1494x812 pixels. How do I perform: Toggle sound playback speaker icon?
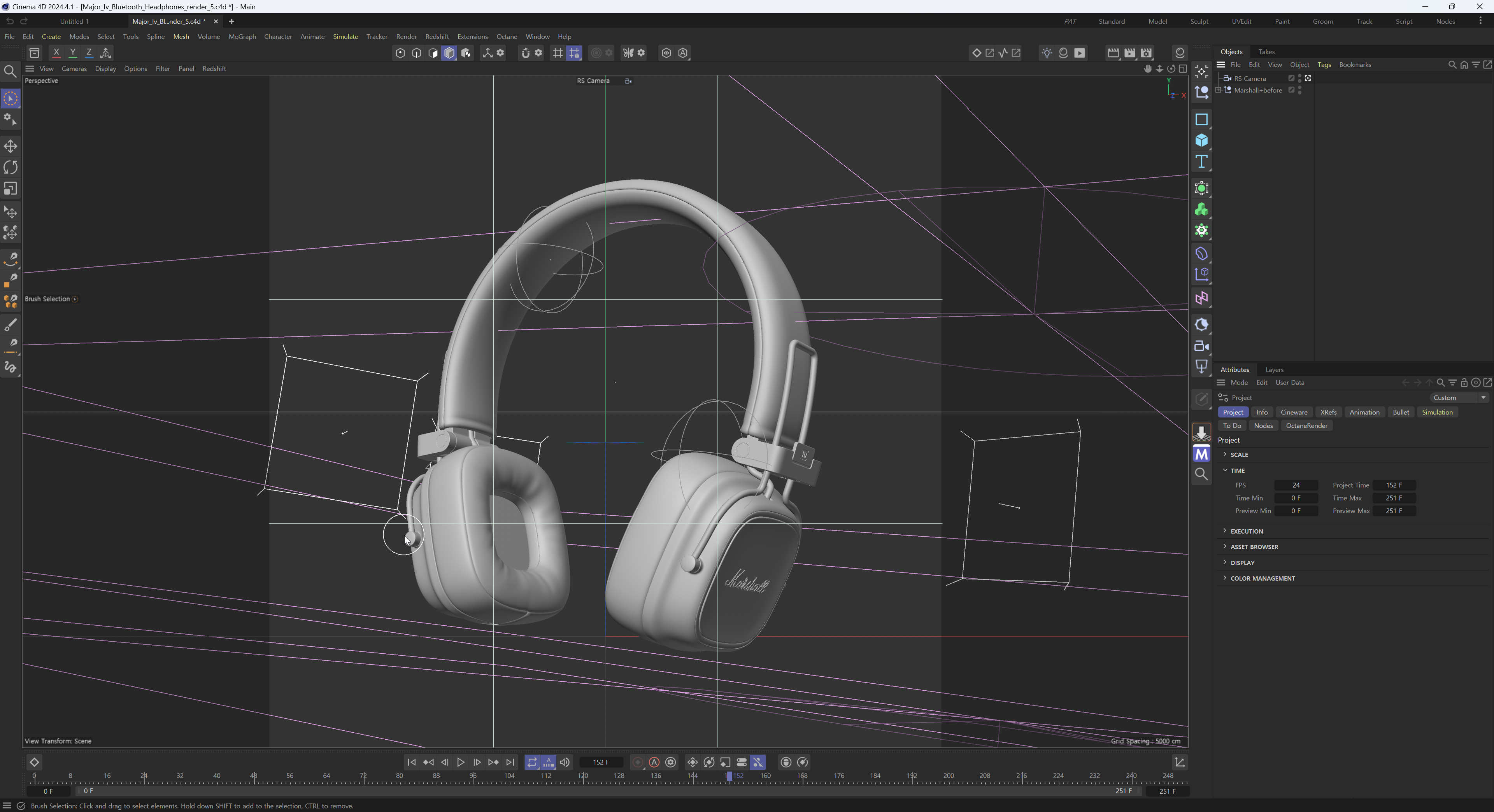tap(565, 762)
